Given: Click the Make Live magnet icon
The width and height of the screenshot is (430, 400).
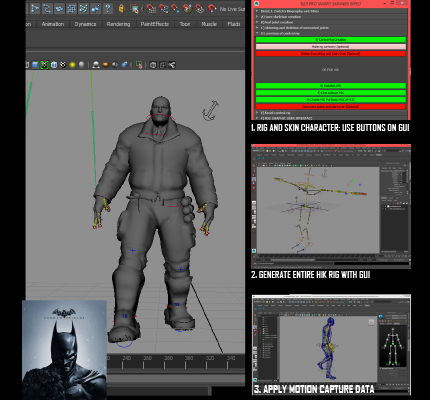Looking at the screenshot, I should coord(212,8).
